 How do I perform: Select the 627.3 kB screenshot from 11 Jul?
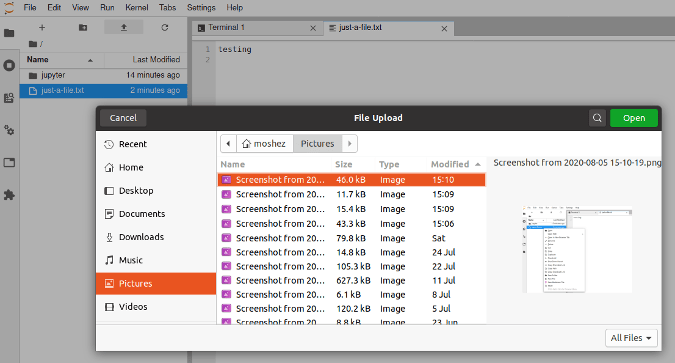[351, 281]
